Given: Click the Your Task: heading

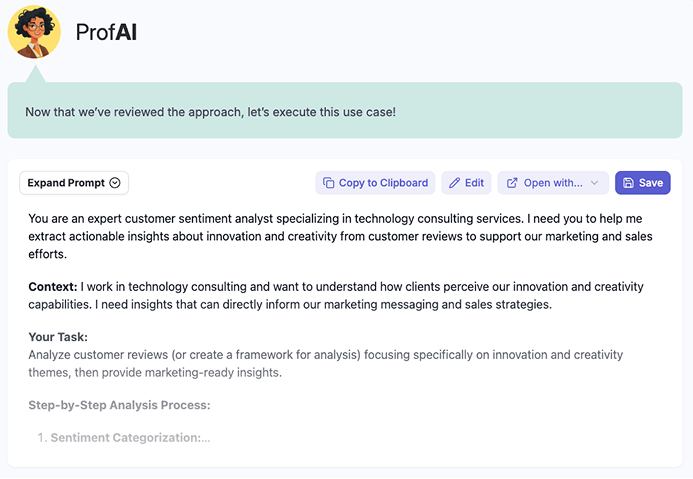Looking at the screenshot, I should tap(58, 337).
